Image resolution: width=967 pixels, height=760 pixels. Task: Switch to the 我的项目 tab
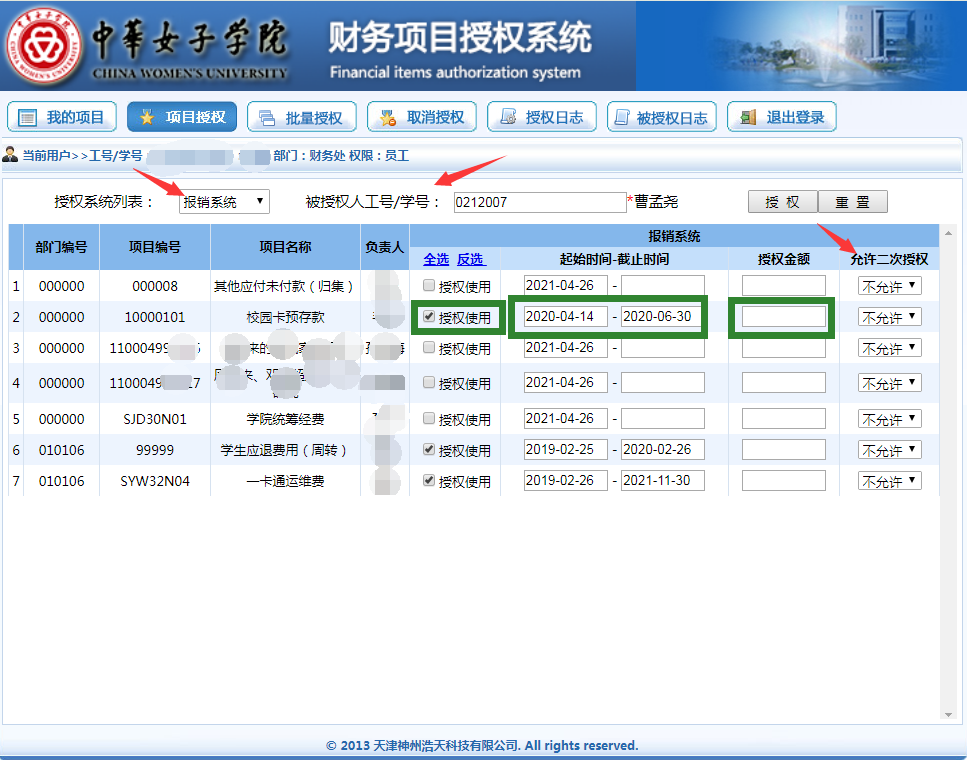coord(61,116)
